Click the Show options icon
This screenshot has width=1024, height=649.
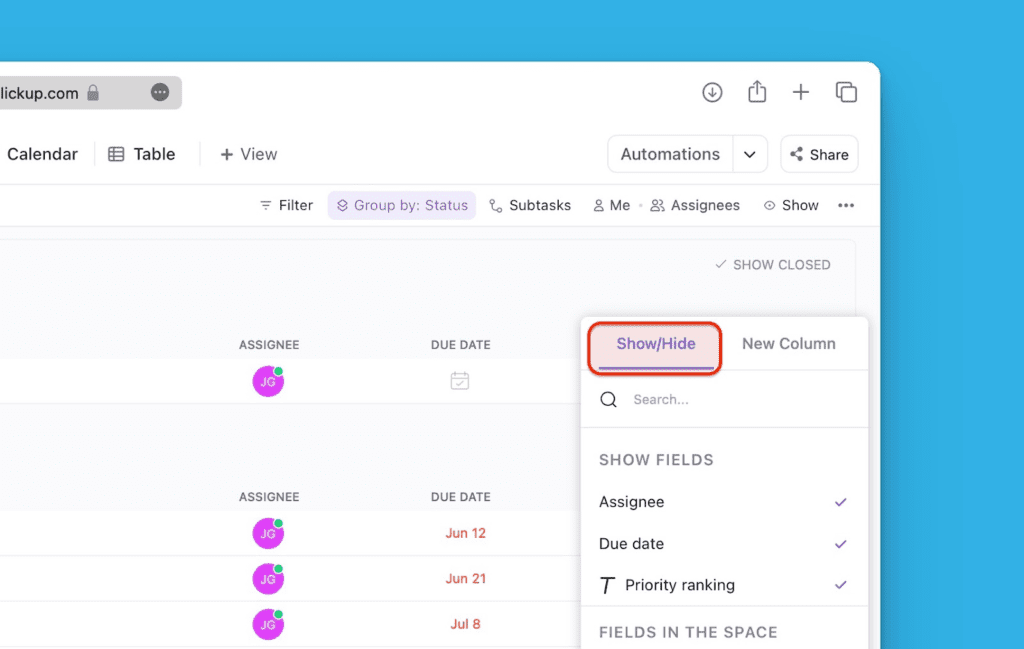(x=768, y=205)
